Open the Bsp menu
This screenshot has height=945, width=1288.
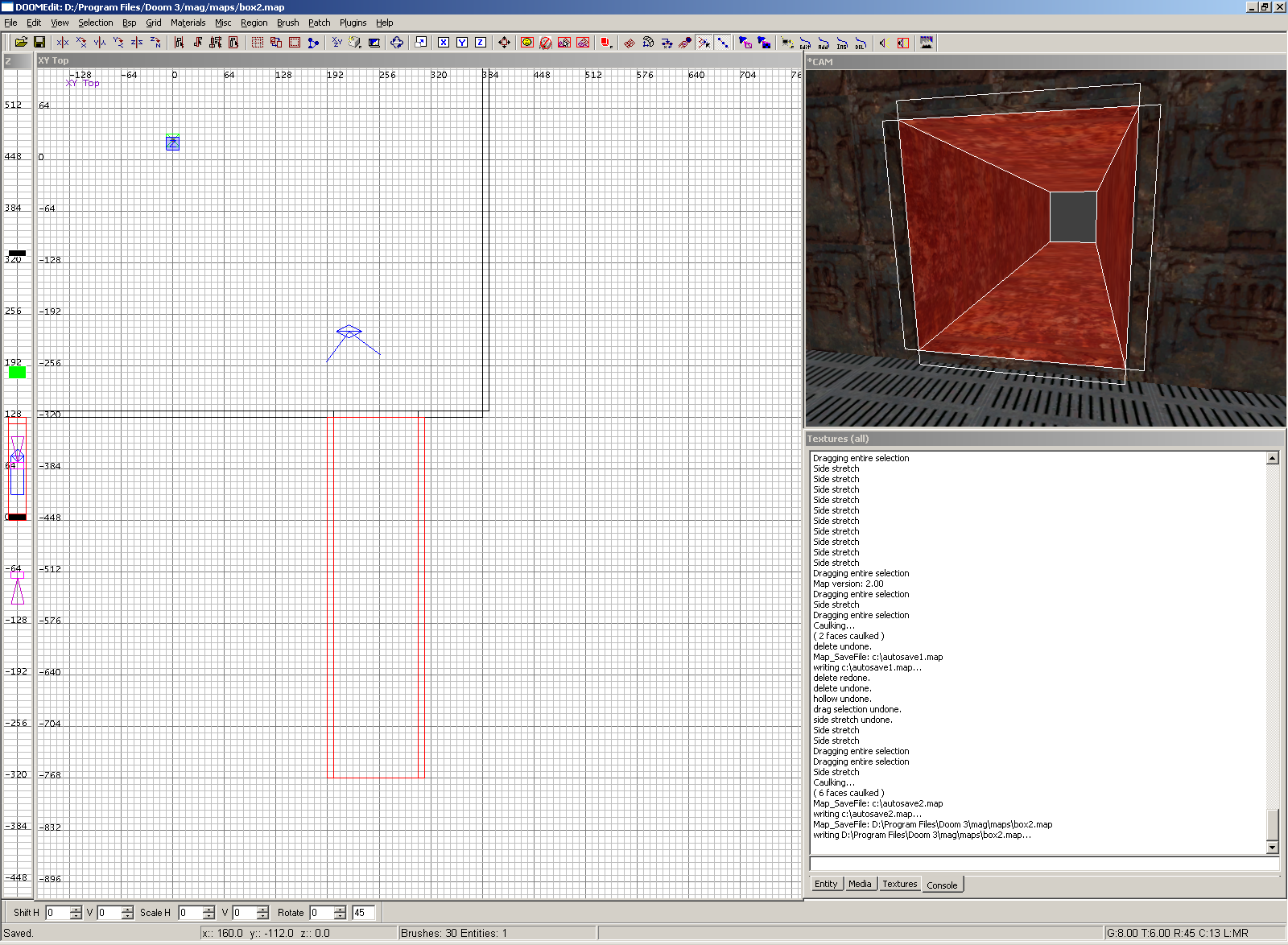(x=129, y=23)
